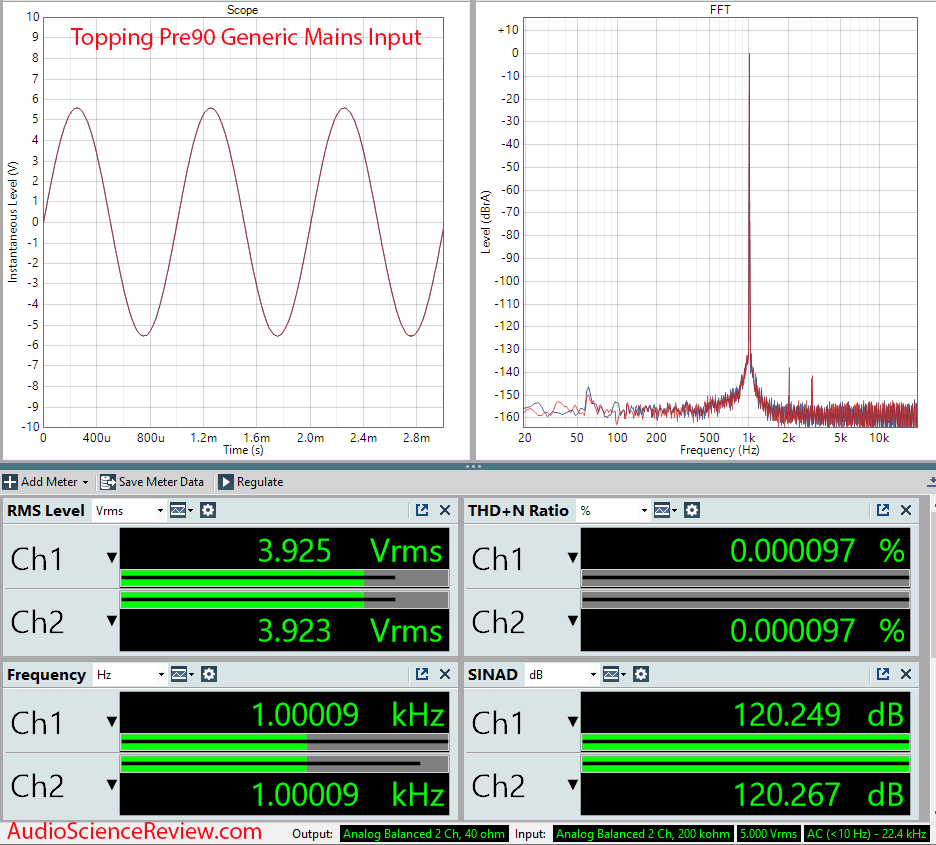The width and height of the screenshot is (936, 845).
Task: Open the Add Meter dropdown arrow
Action: (85, 482)
